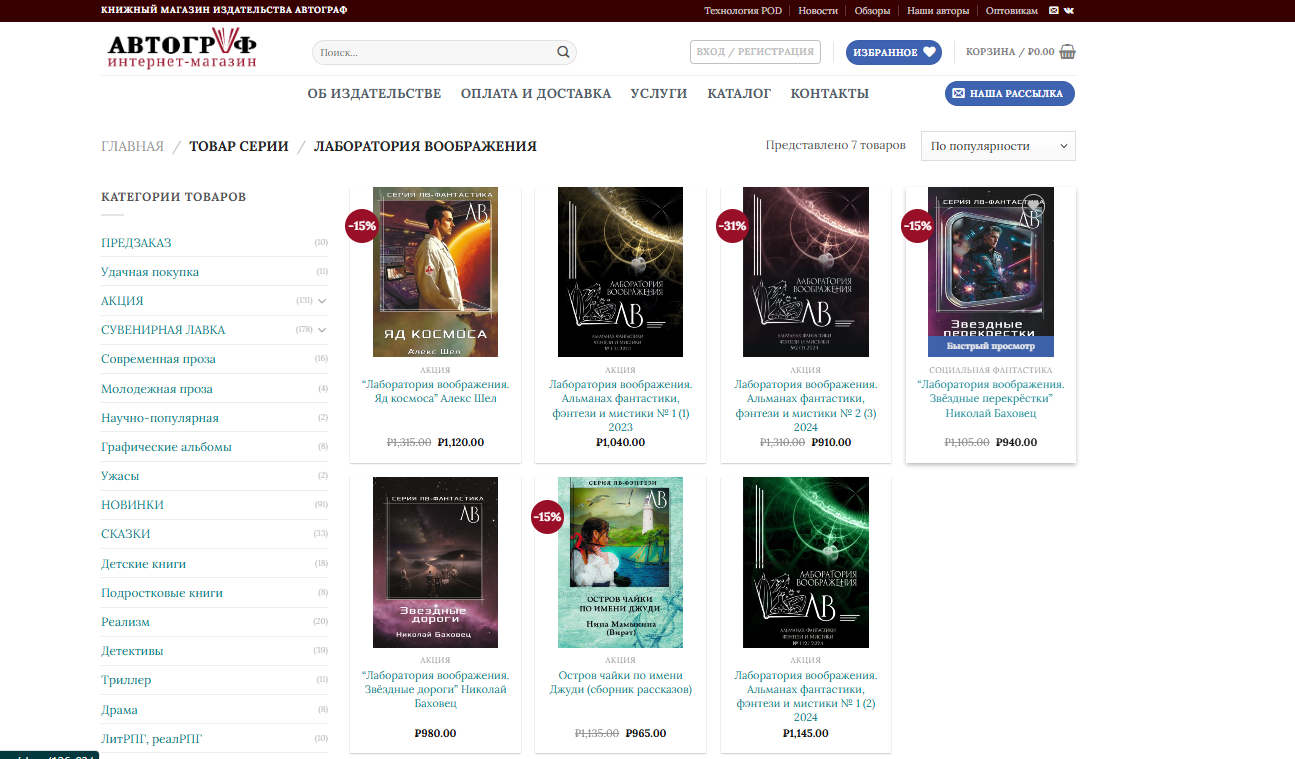Click Быстрый просмотр on Звёздные перекрёстки
Viewport: 1295px width, 759px height.
991,346
